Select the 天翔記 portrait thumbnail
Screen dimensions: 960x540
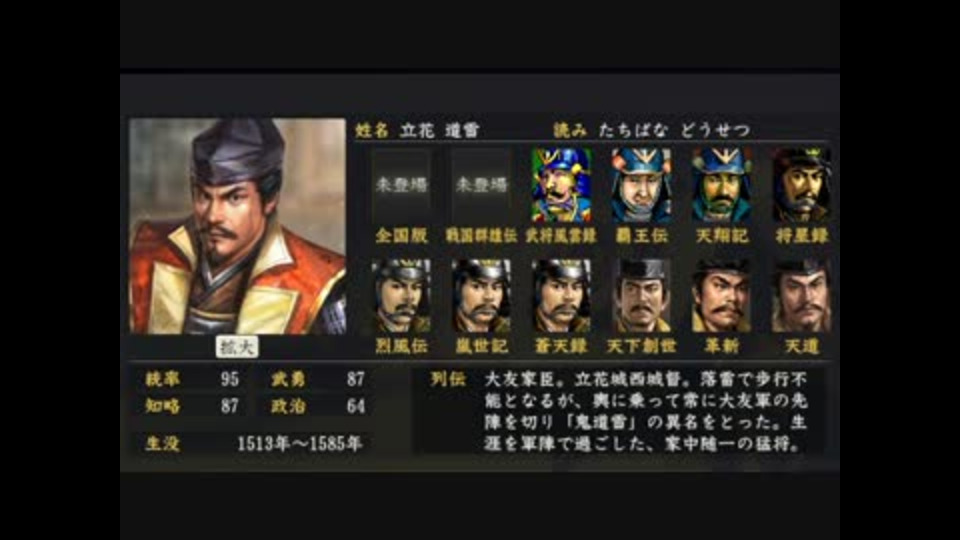tap(721, 185)
